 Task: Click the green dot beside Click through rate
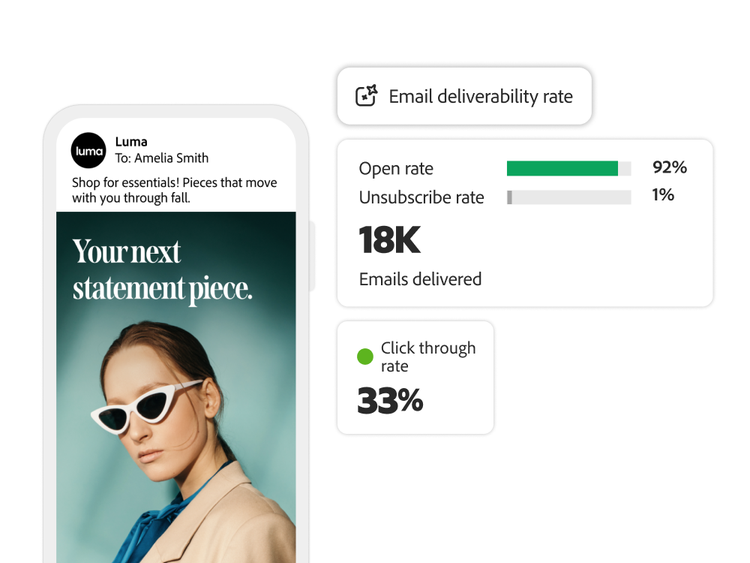[365, 357]
